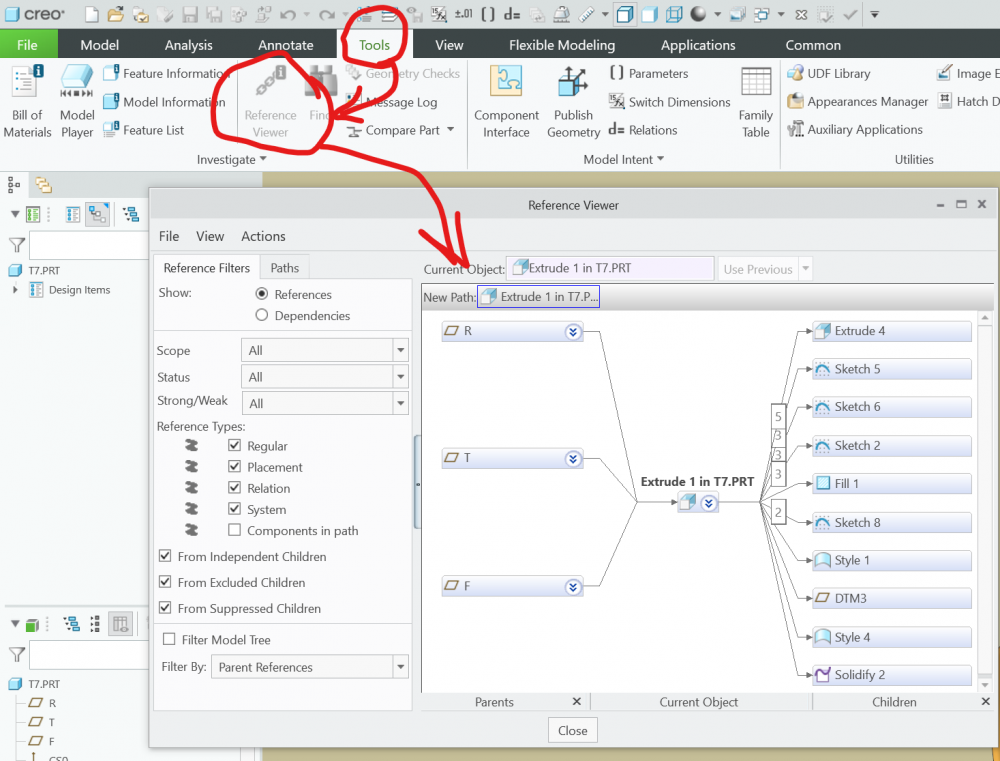Screen dimensions: 1000x761
Task: Click the model tree filter input field
Action: tap(89, 245)
